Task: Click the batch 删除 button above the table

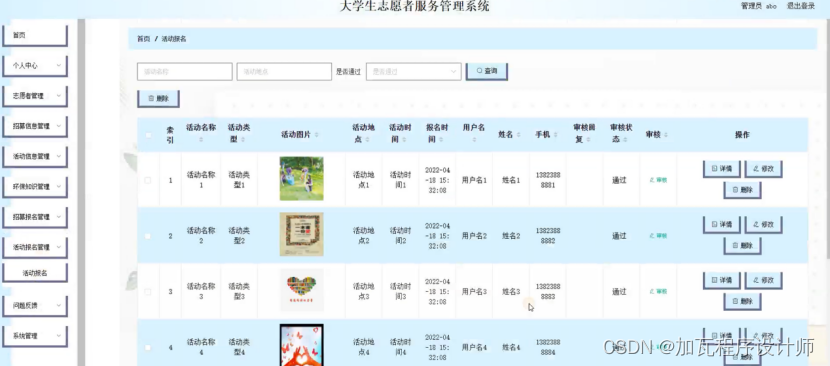Action: click(x=158, y=99)
